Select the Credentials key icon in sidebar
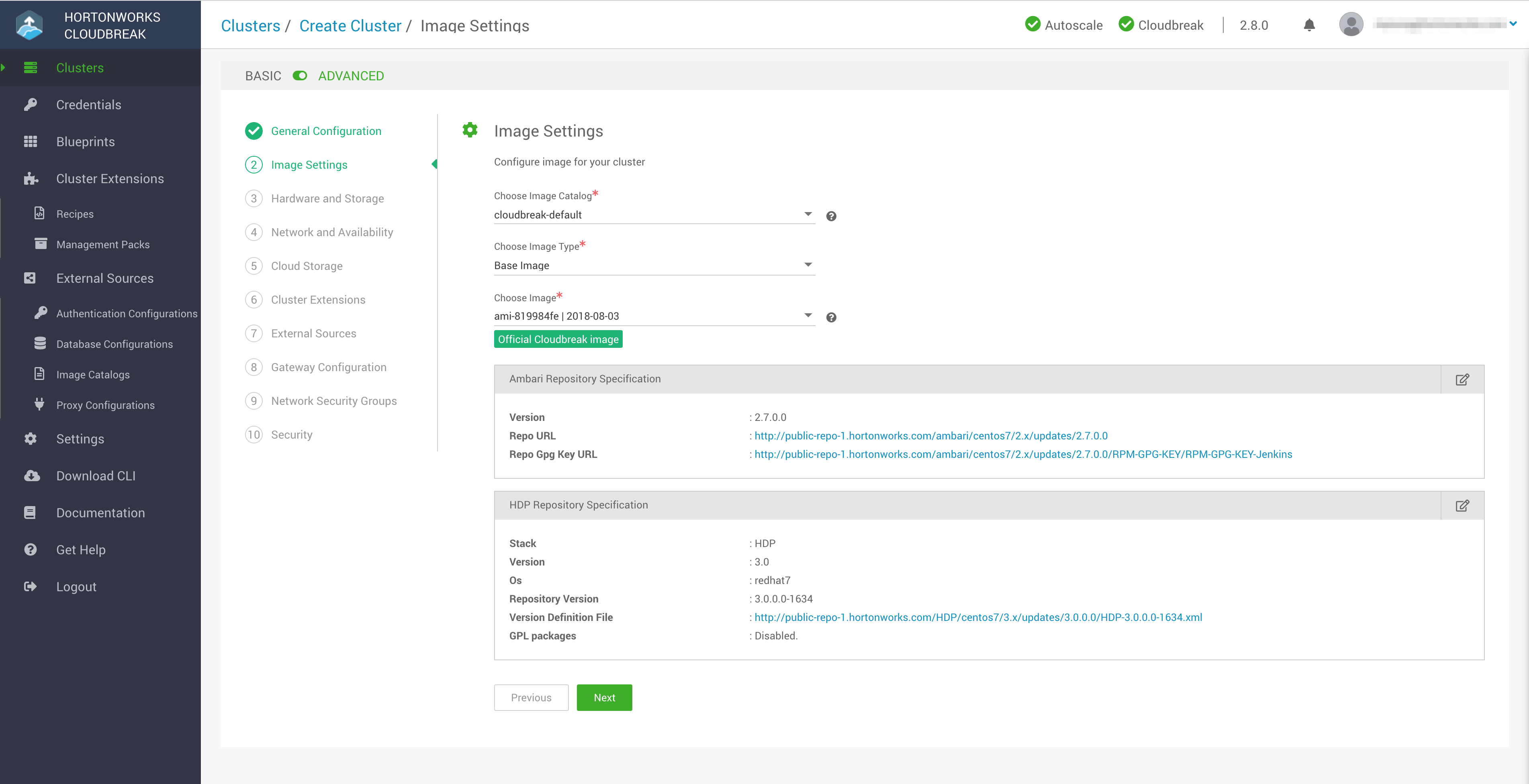The height and width of the screenshot is (784, 1529). pos(30,104)
